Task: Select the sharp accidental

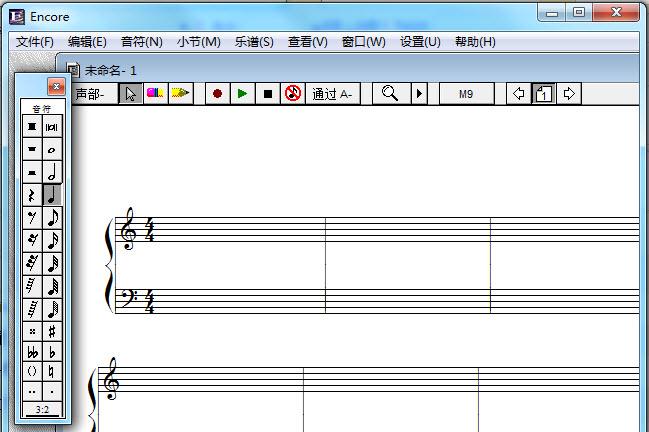Action: [52, 331]
